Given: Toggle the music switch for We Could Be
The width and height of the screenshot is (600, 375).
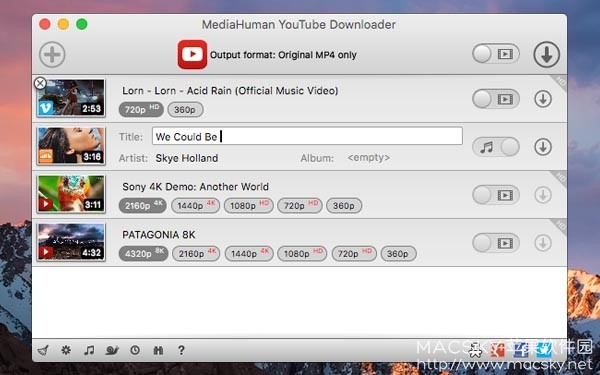Looking at the screenshot, I should pyautogui.click(x=496, y=147).
